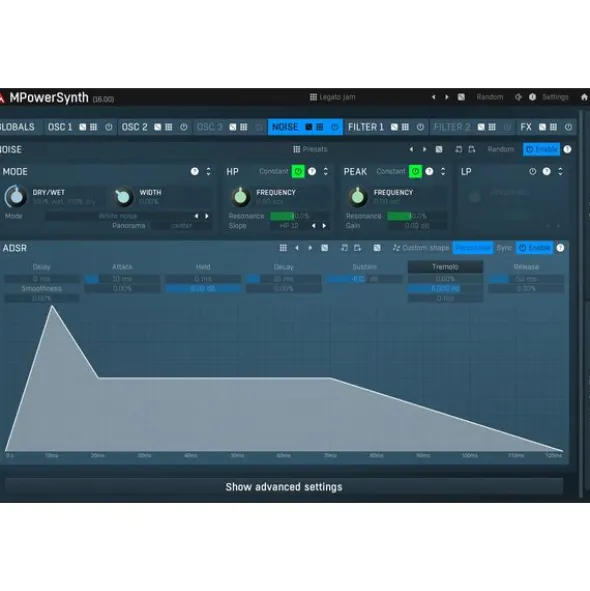Toggle the ADSR Enable button

535,248
